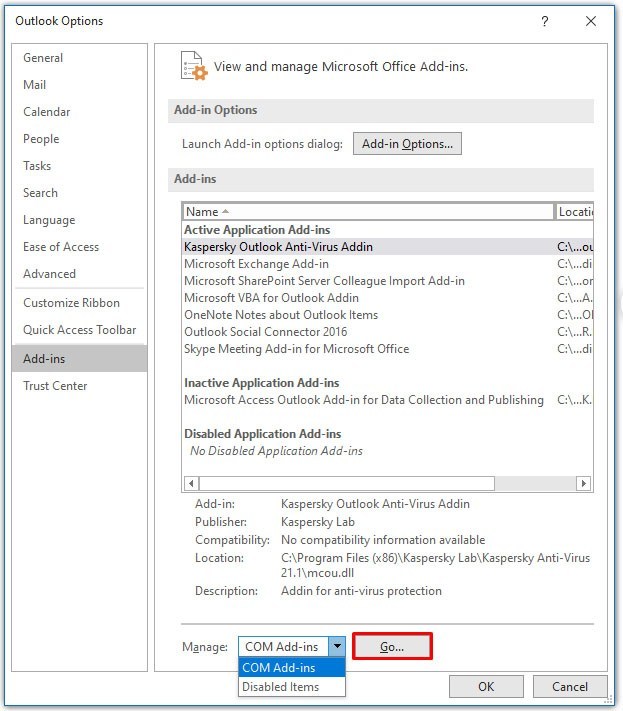Click the Active Application Add-ins group header
Viewport: 623px width, 711px height.
click(257, 230)
